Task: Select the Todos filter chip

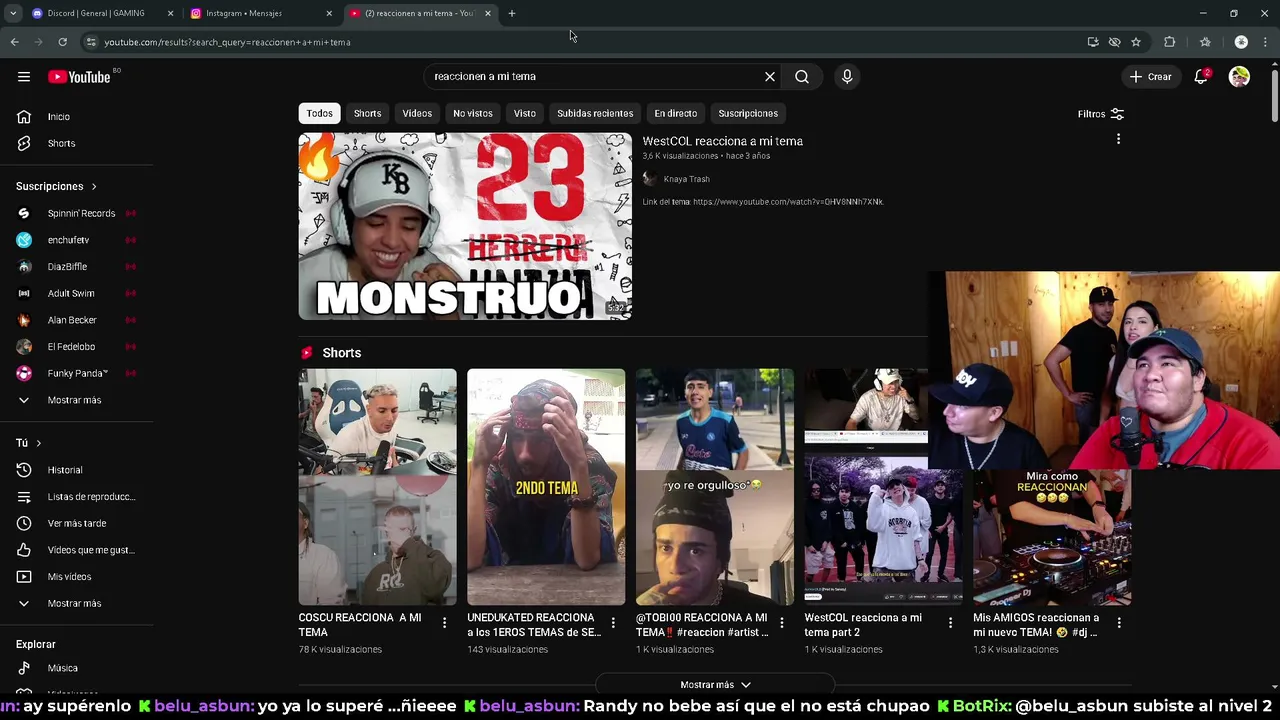Action: (x=320, y=113)
